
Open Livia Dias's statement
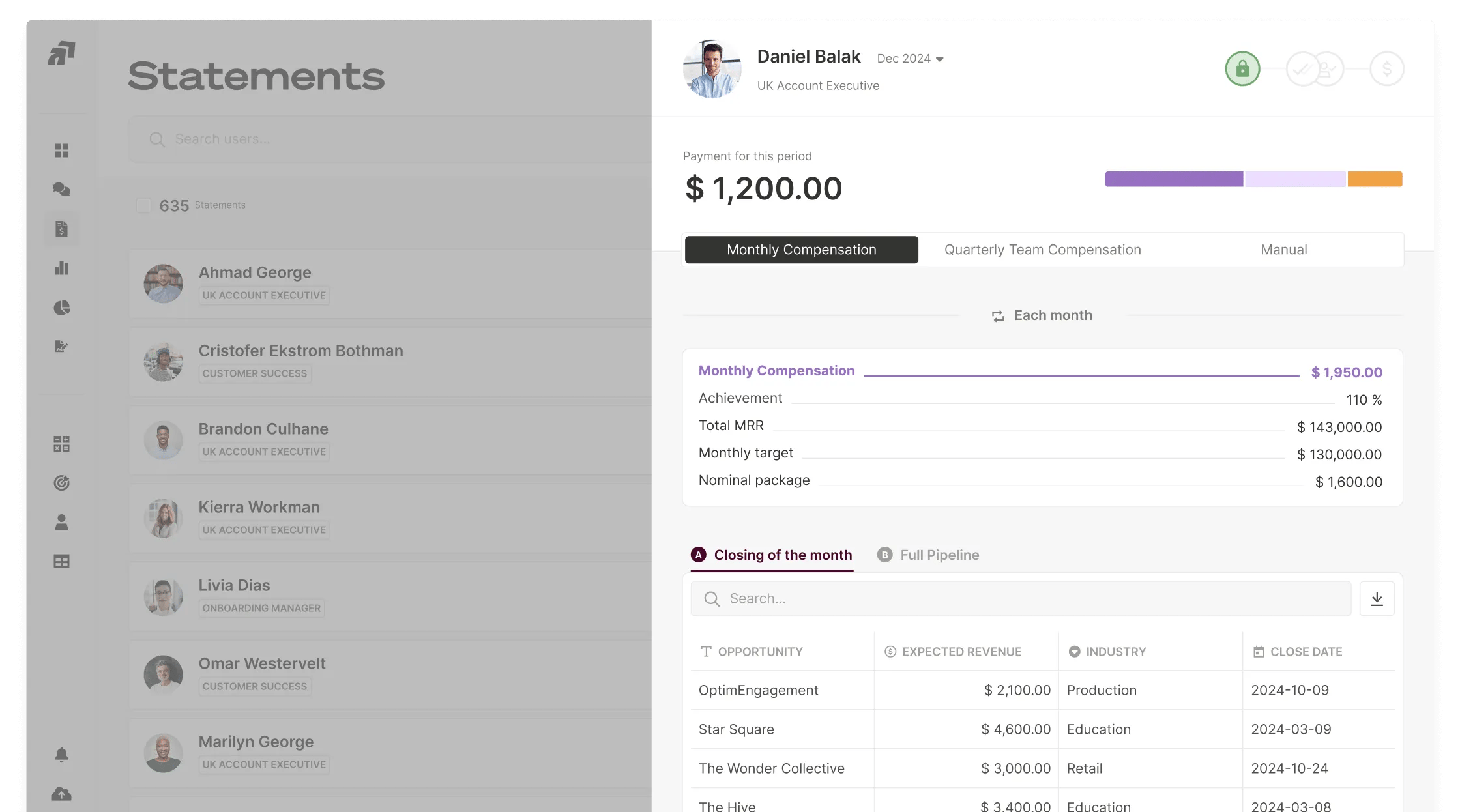[390, 596]
